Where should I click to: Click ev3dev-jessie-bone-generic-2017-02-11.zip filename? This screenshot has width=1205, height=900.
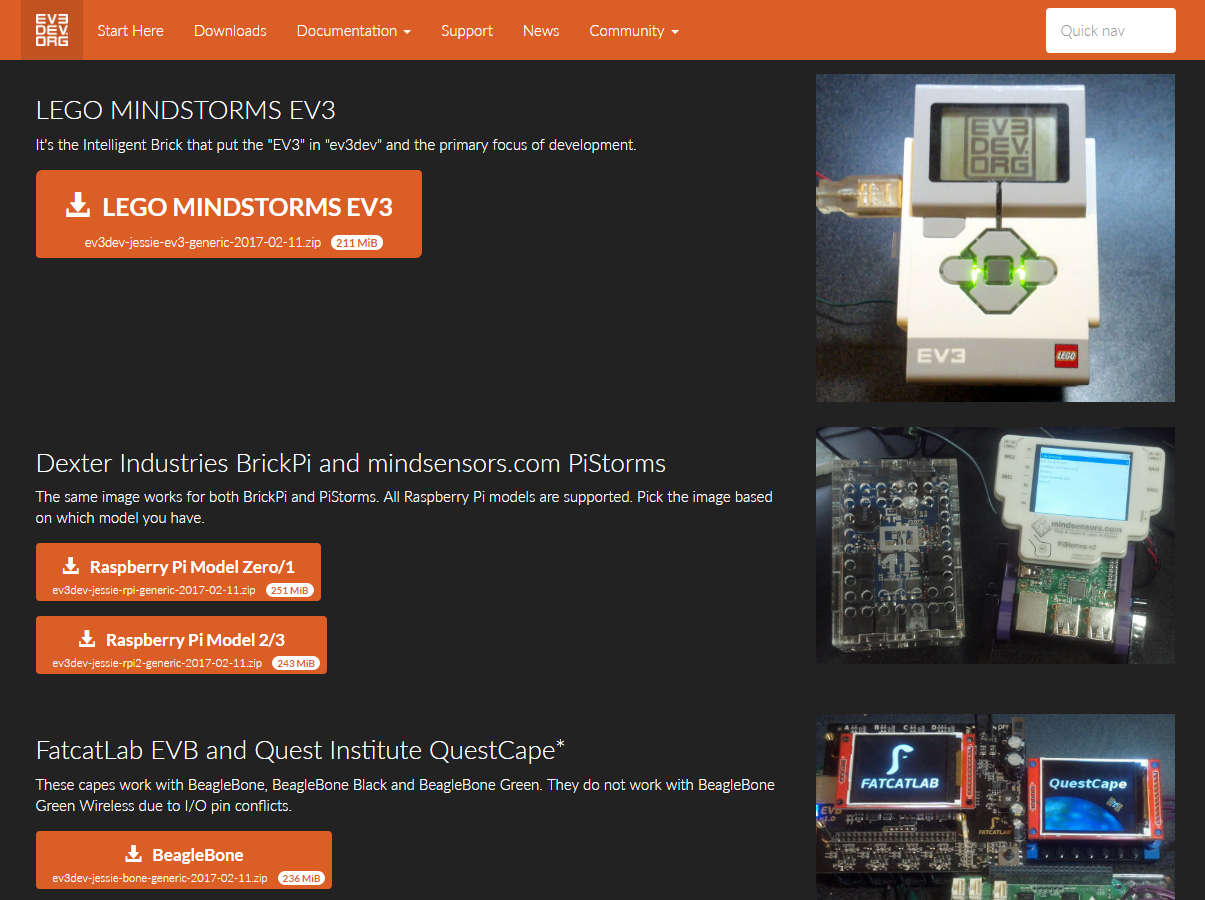pyautogui.click(x=160, y=878)
